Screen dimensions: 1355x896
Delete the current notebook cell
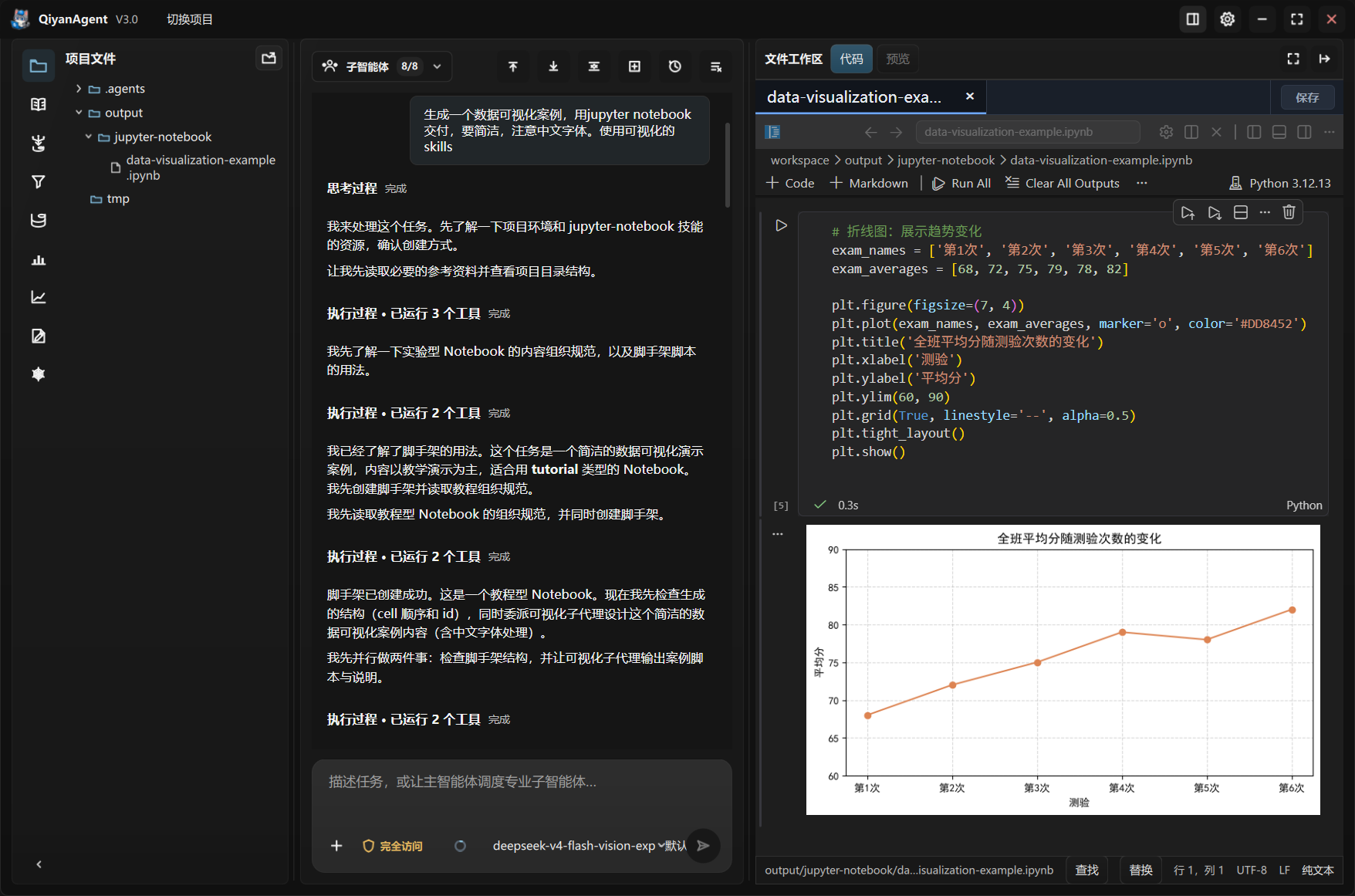pyautogui.click(x=1289, y=212)
